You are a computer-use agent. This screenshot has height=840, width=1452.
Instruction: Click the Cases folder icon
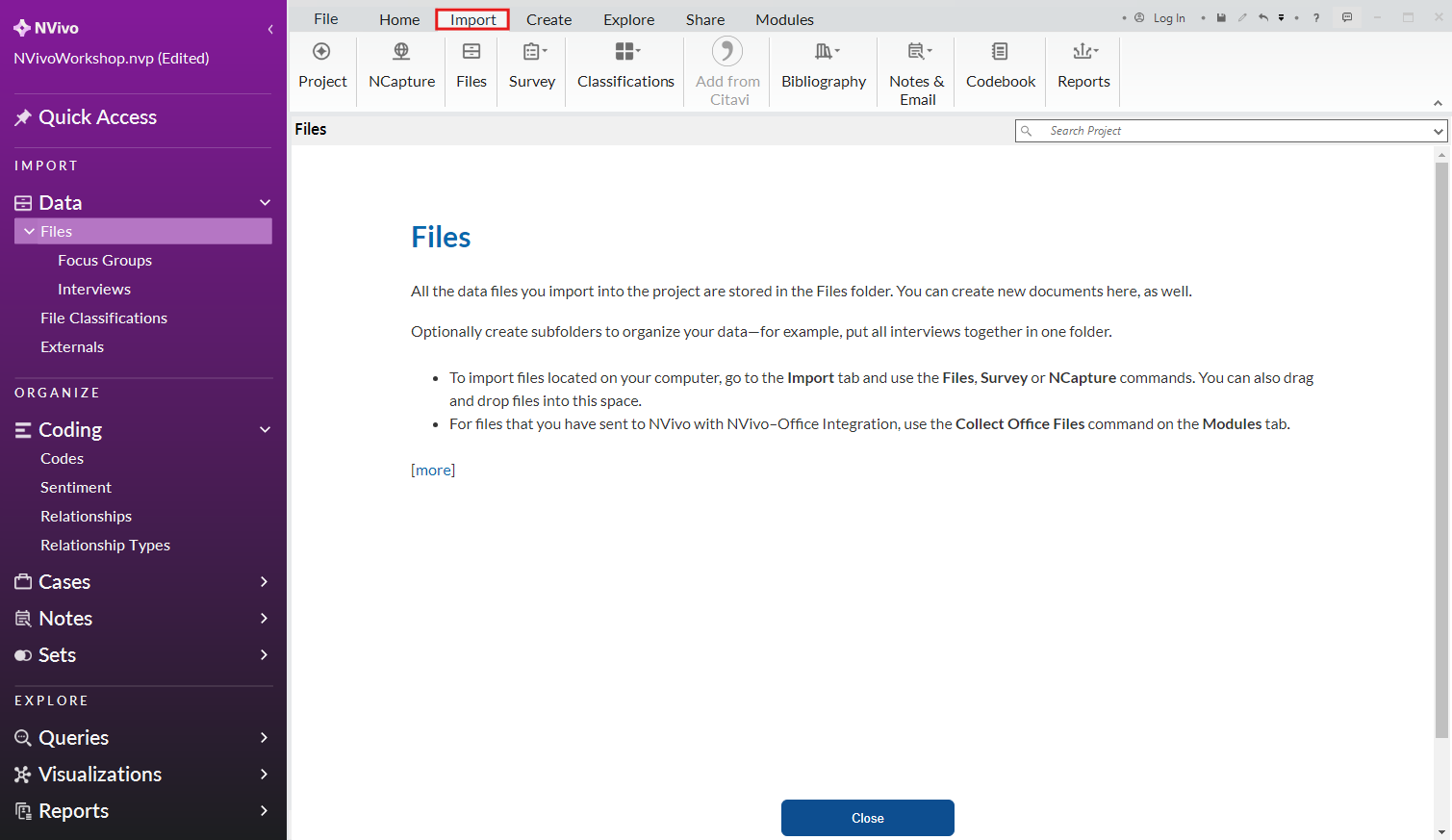click(x=23, y=581)
